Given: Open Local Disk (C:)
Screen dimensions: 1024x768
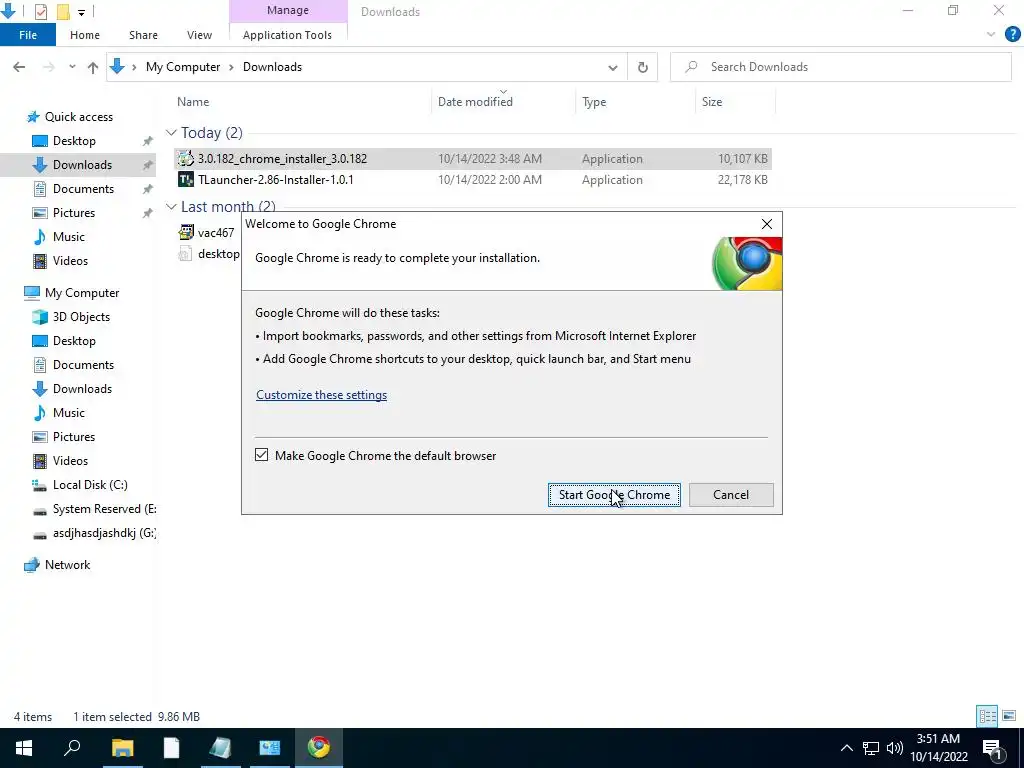Looking at the screenshot, I should pos(90,485).
